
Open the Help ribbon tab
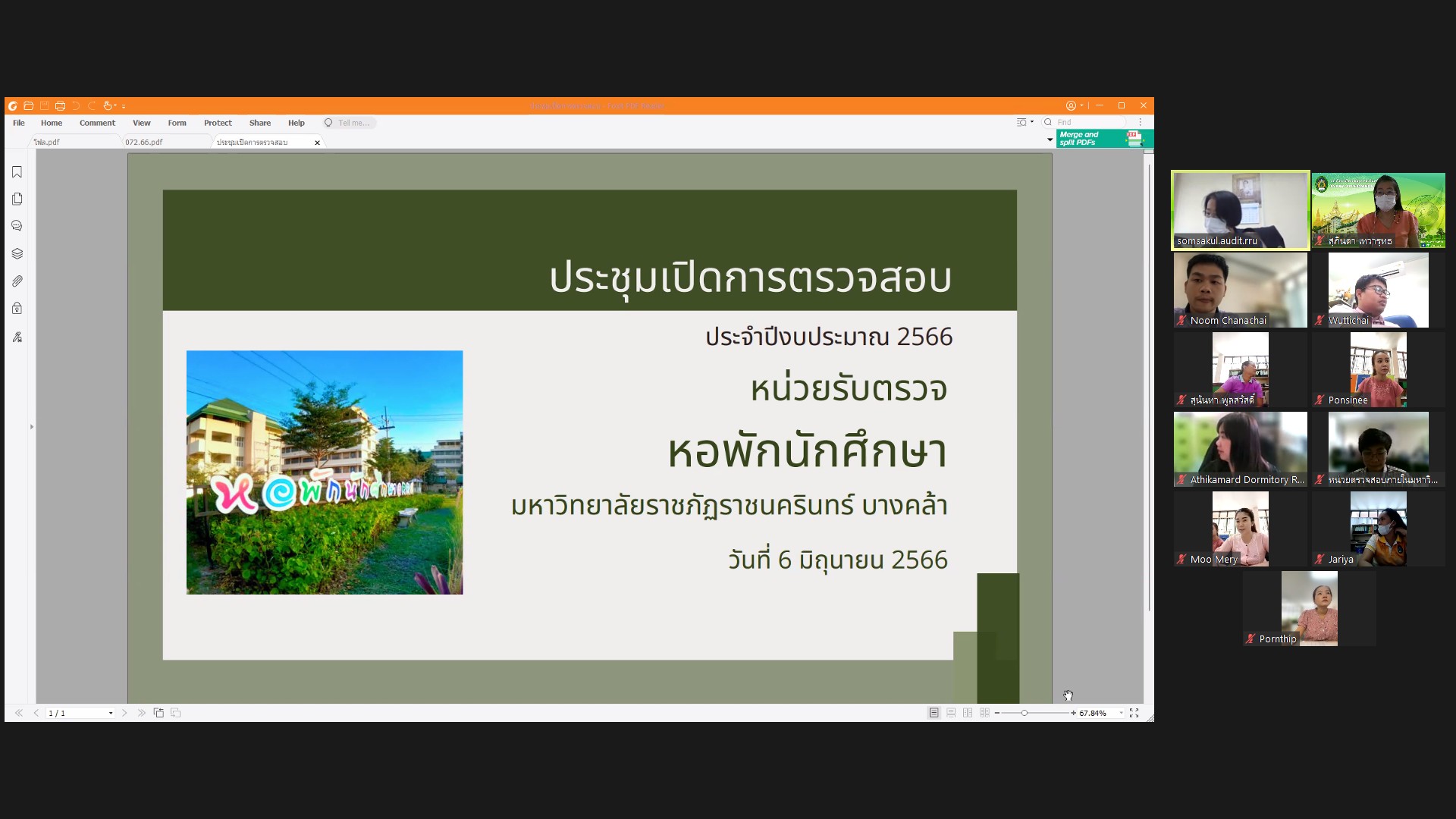[297, 123]
